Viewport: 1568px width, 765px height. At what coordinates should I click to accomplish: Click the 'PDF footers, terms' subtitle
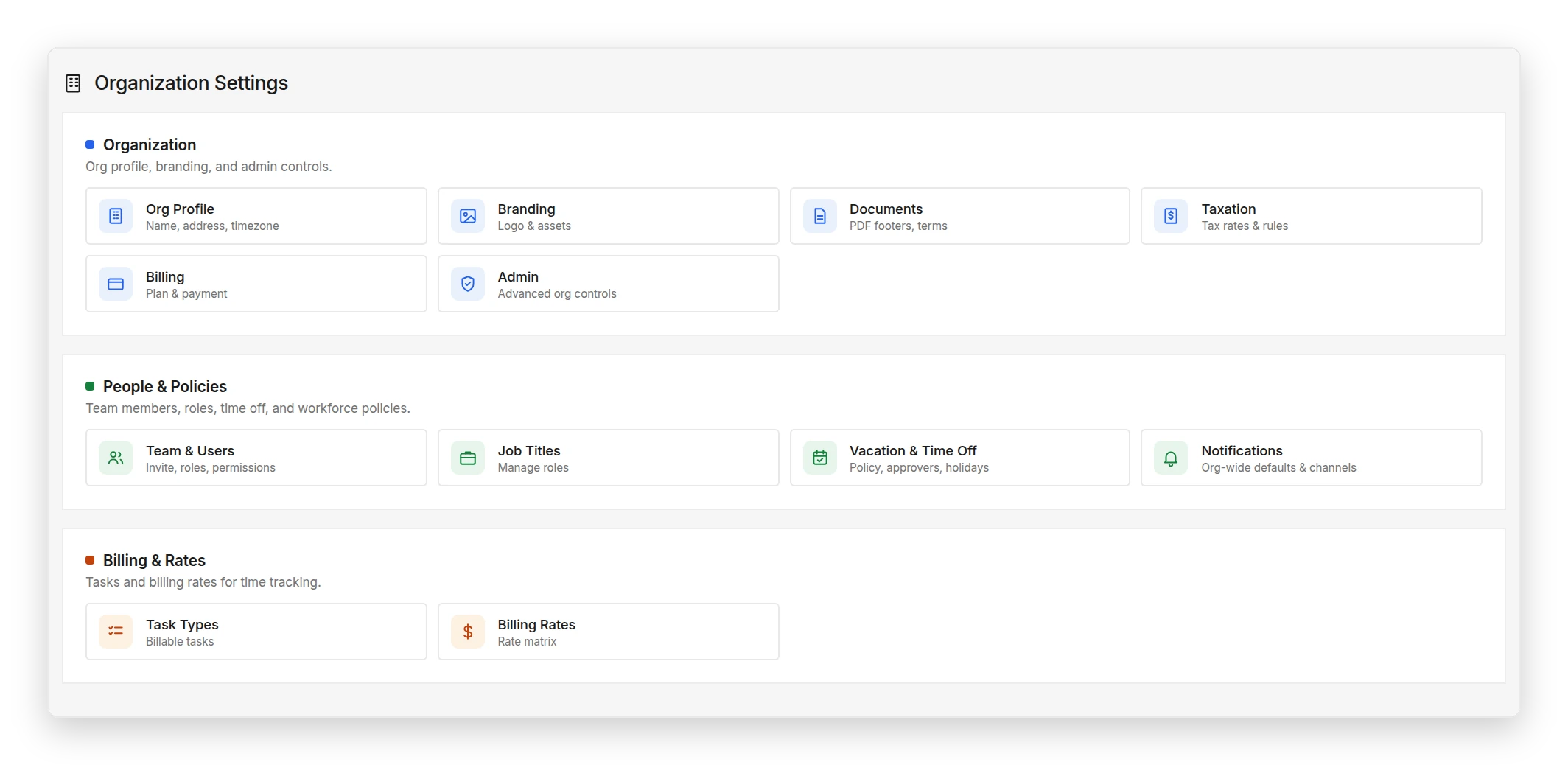tap(898, 226)
